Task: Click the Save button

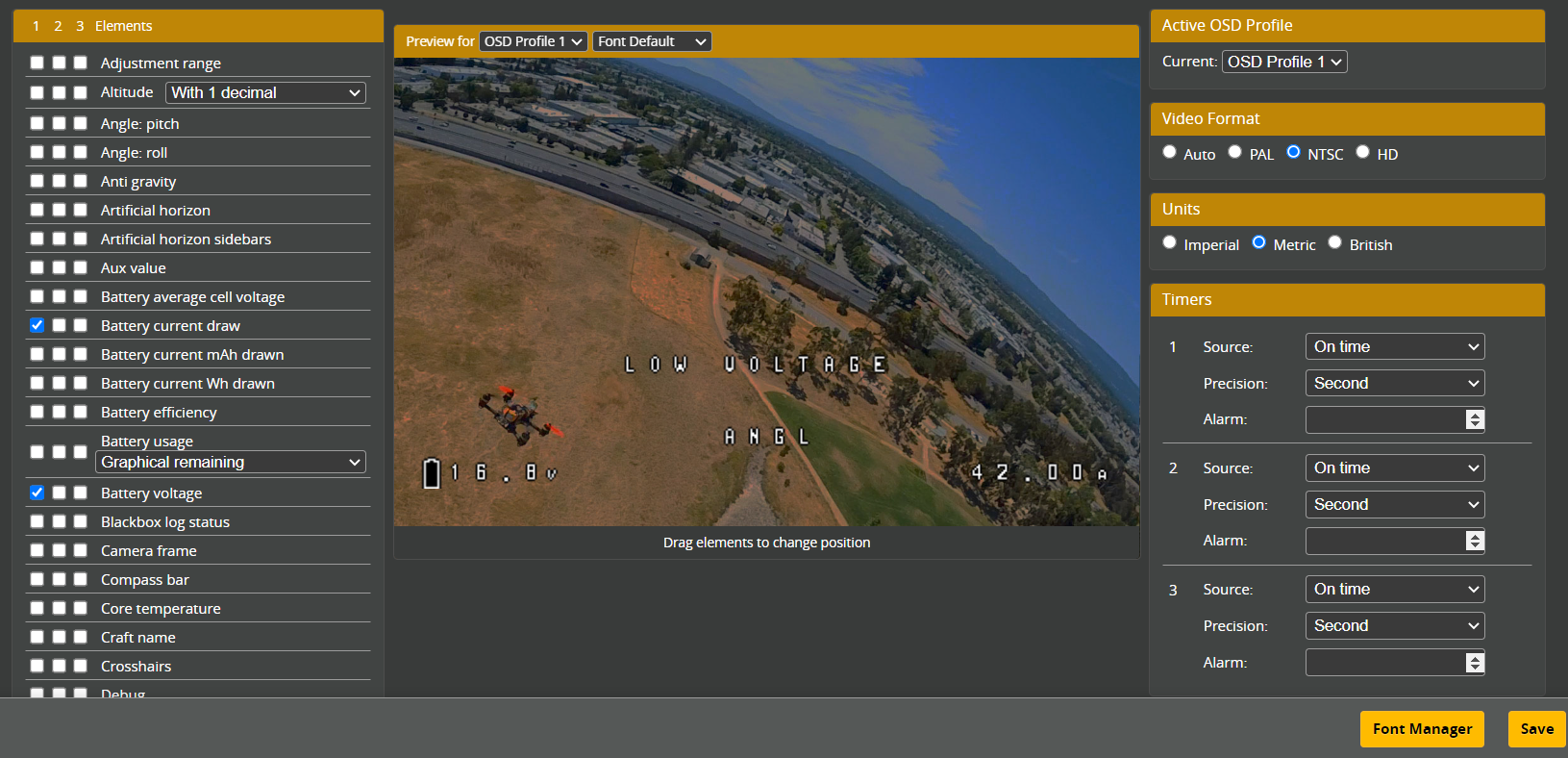Action: pyautogui.click(x=1536, y=729)
